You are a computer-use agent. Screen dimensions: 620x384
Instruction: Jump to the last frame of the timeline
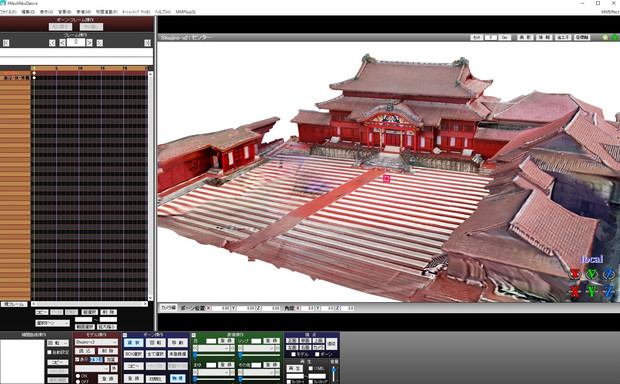(147, 43)
